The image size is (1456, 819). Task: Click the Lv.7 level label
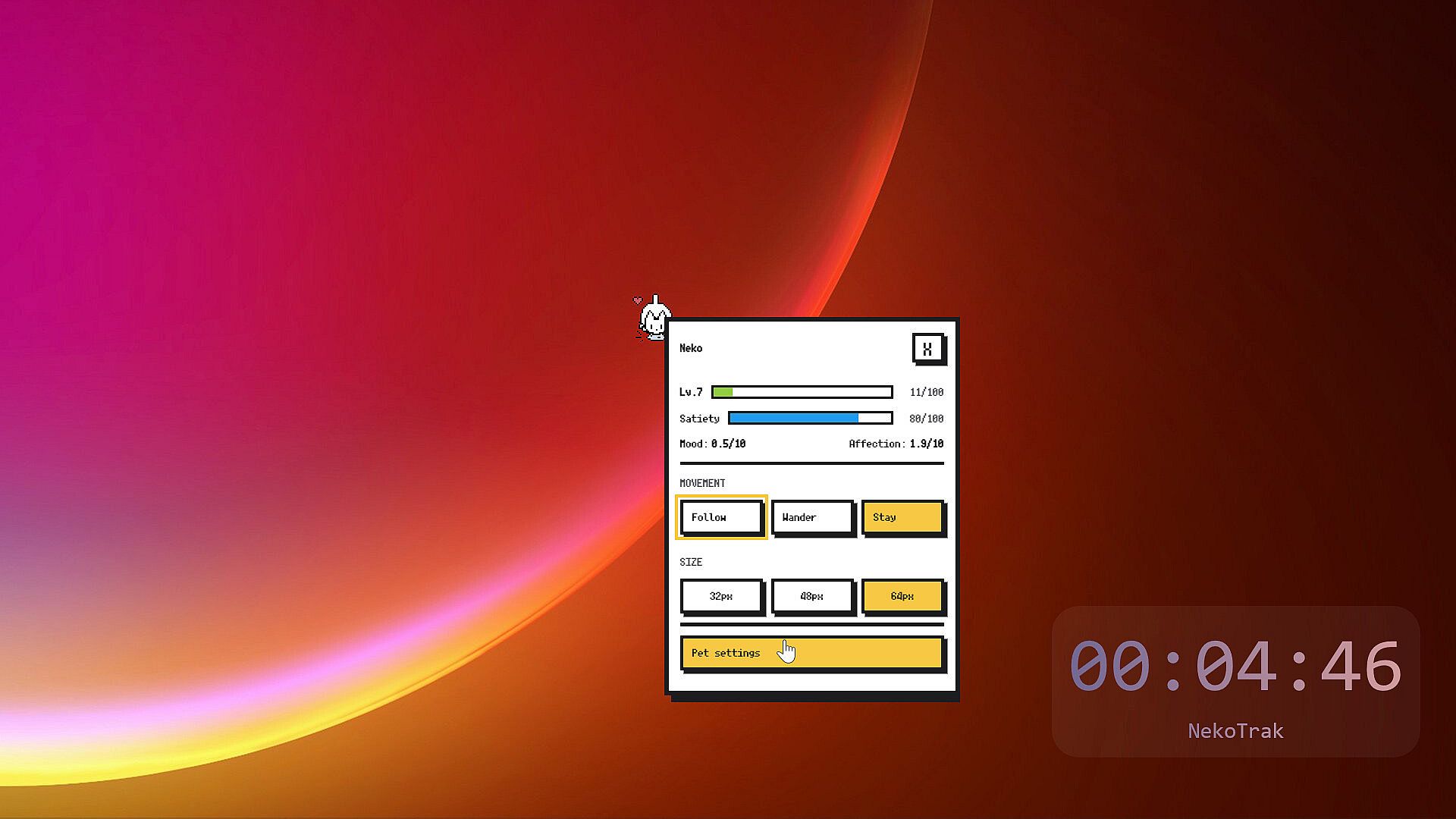pyautogui.click(x=691, y=392)
